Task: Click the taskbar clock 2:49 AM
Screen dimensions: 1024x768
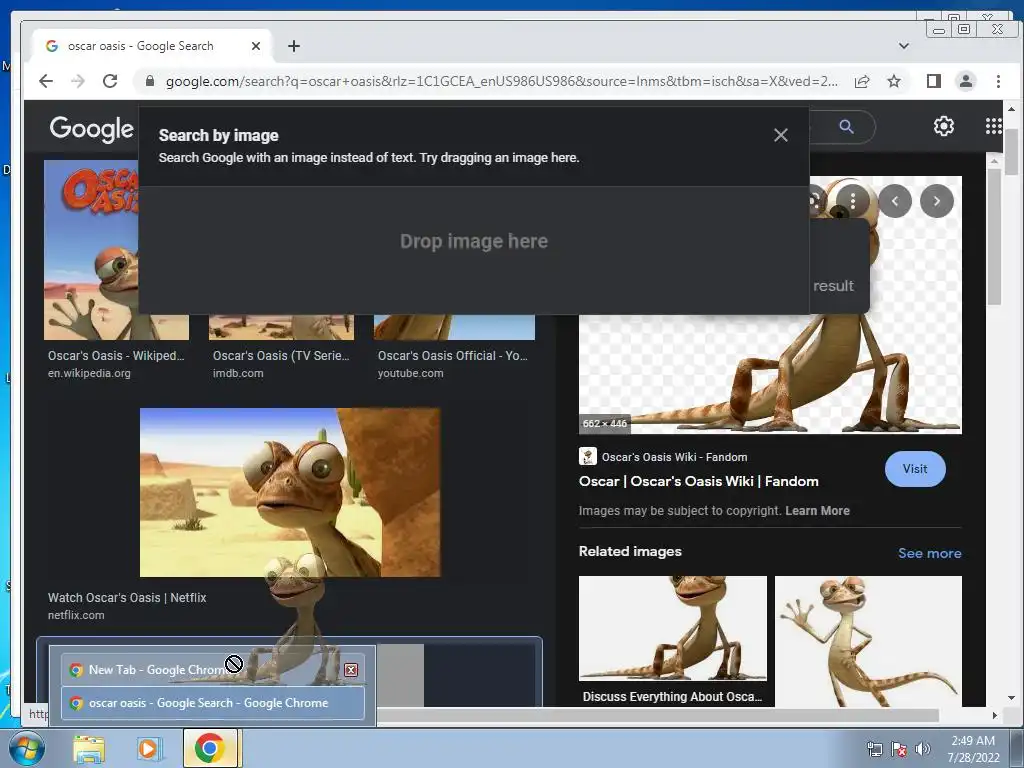Action: 973,741
